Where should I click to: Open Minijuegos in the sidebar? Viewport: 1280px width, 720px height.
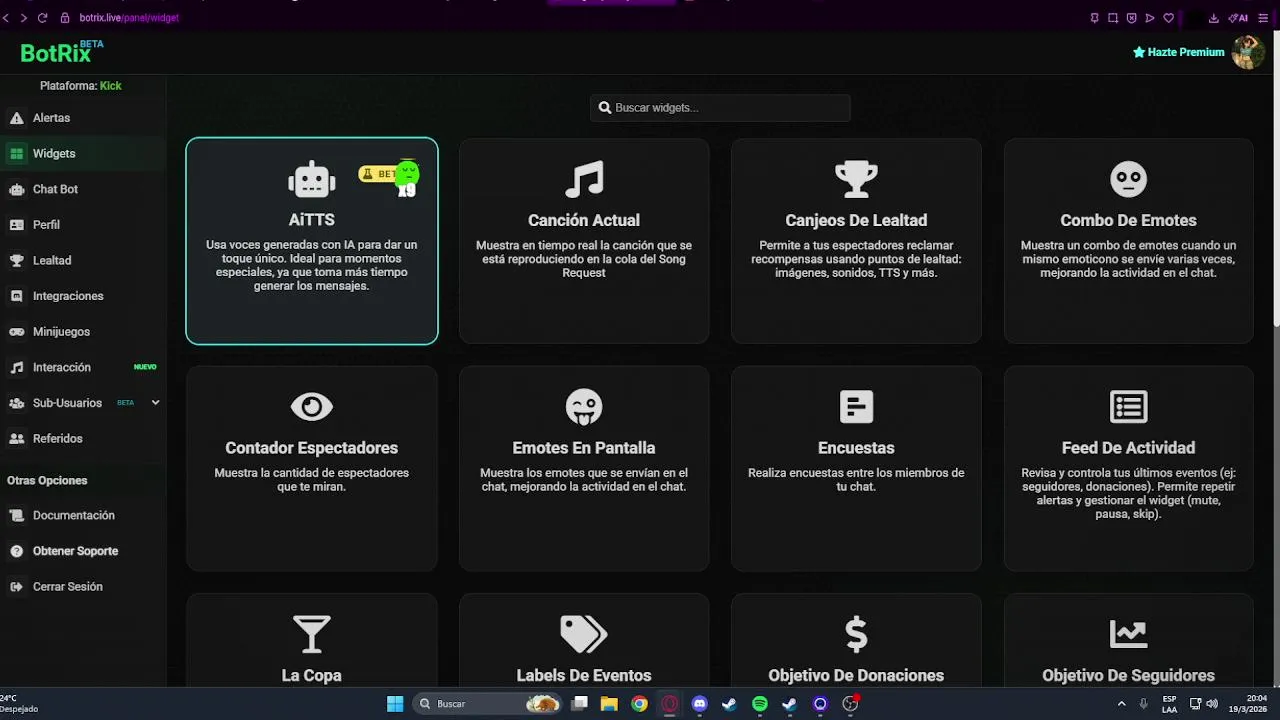[83, 332]
